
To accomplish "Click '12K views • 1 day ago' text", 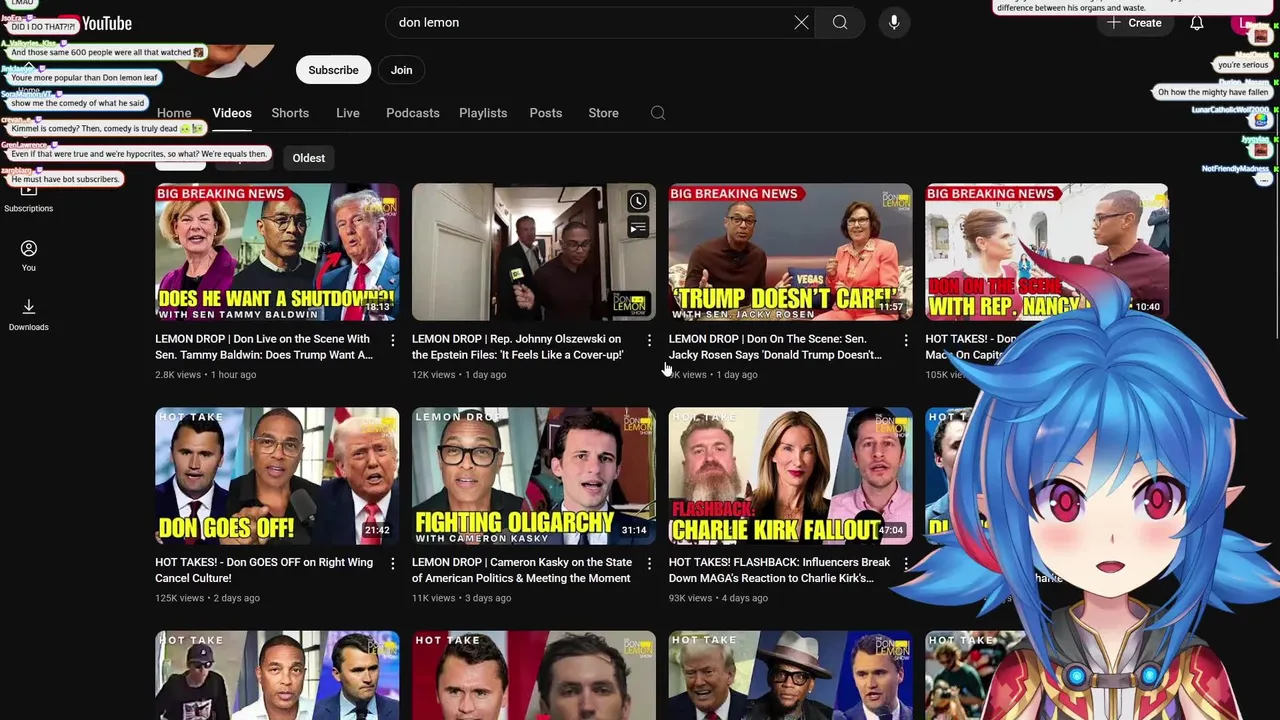I will coord(459,375).
